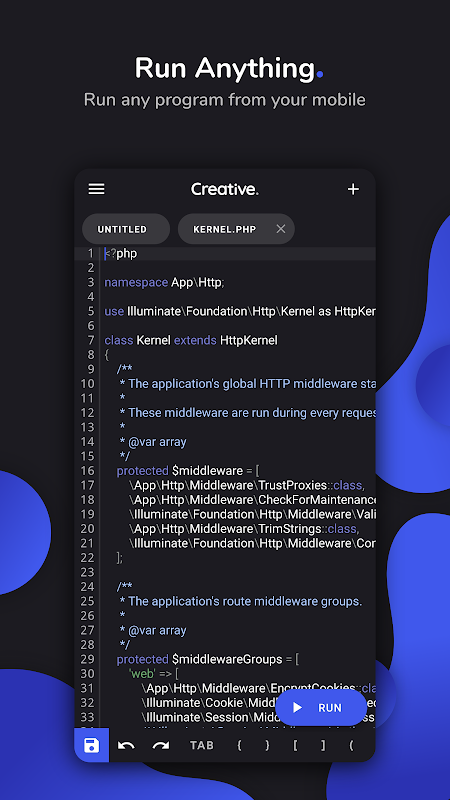Open the hamburger menu
The image size is (450, 800).
pos(96,189)
